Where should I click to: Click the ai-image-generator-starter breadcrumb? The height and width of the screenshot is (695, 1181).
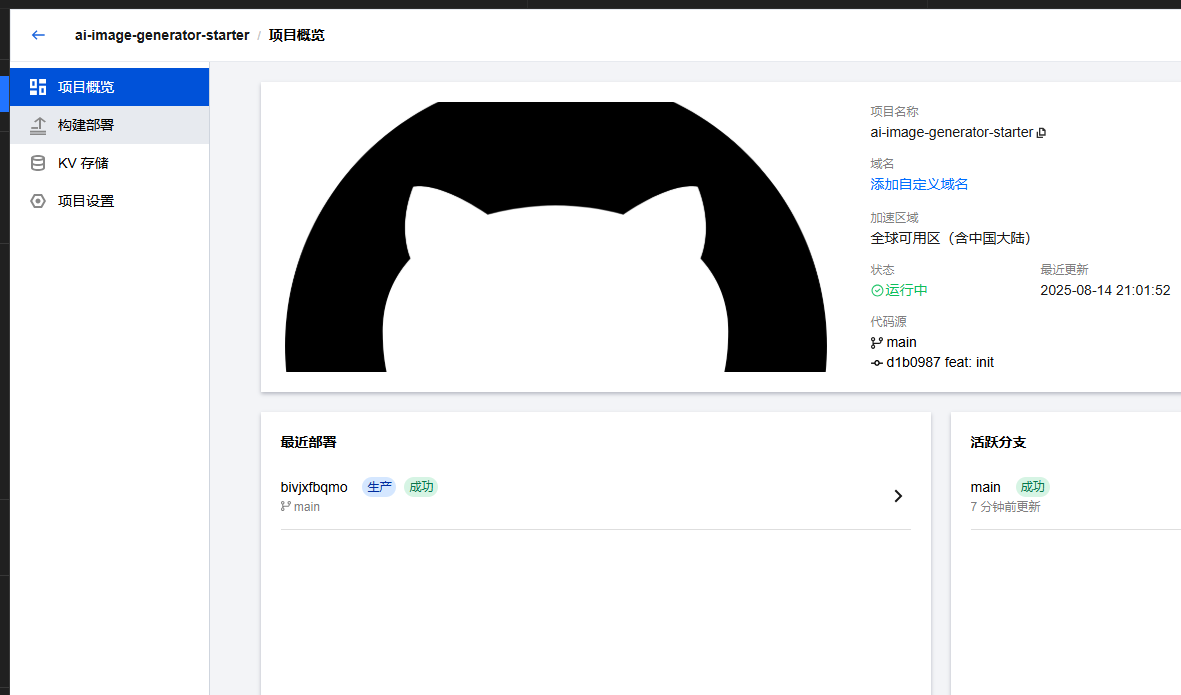point(162,35)
